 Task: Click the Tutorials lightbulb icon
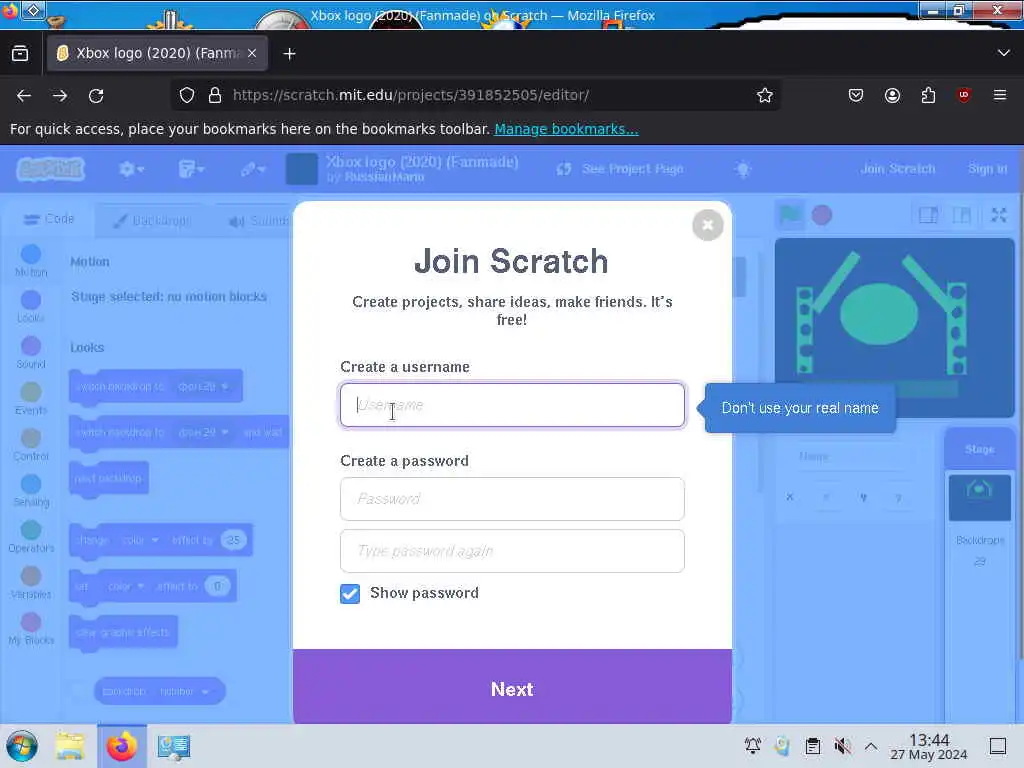point(743,169)
